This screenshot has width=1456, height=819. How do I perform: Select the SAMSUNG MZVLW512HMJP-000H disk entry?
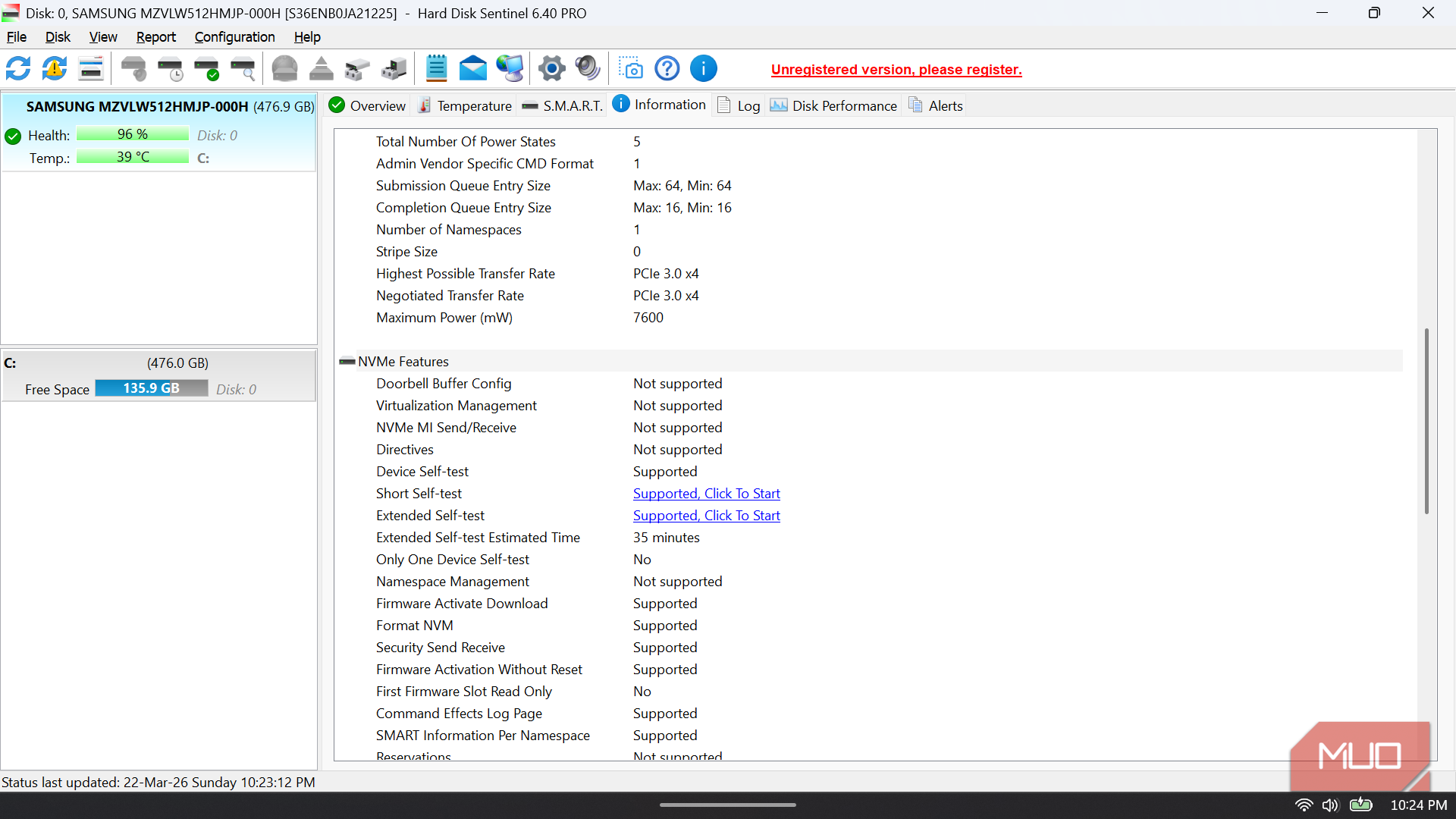[158, 132]
